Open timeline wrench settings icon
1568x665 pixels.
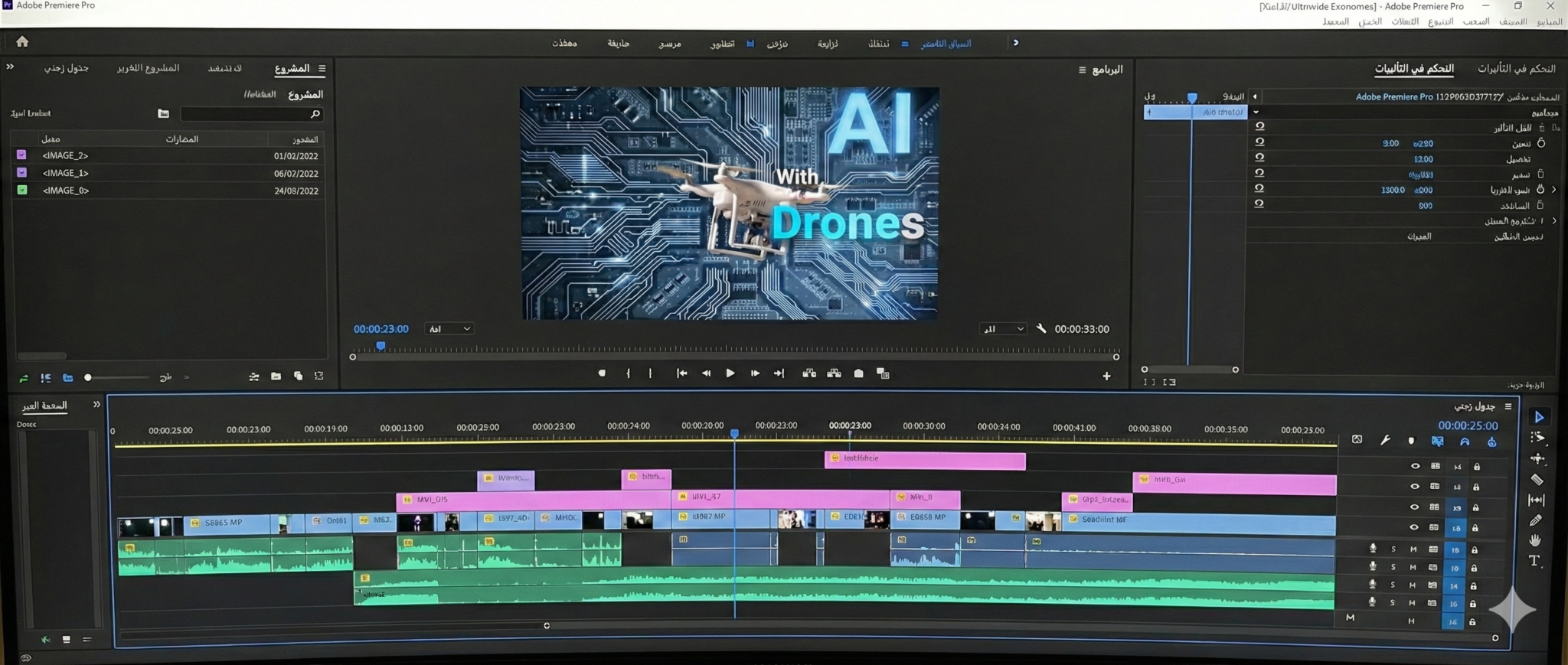1385,440
